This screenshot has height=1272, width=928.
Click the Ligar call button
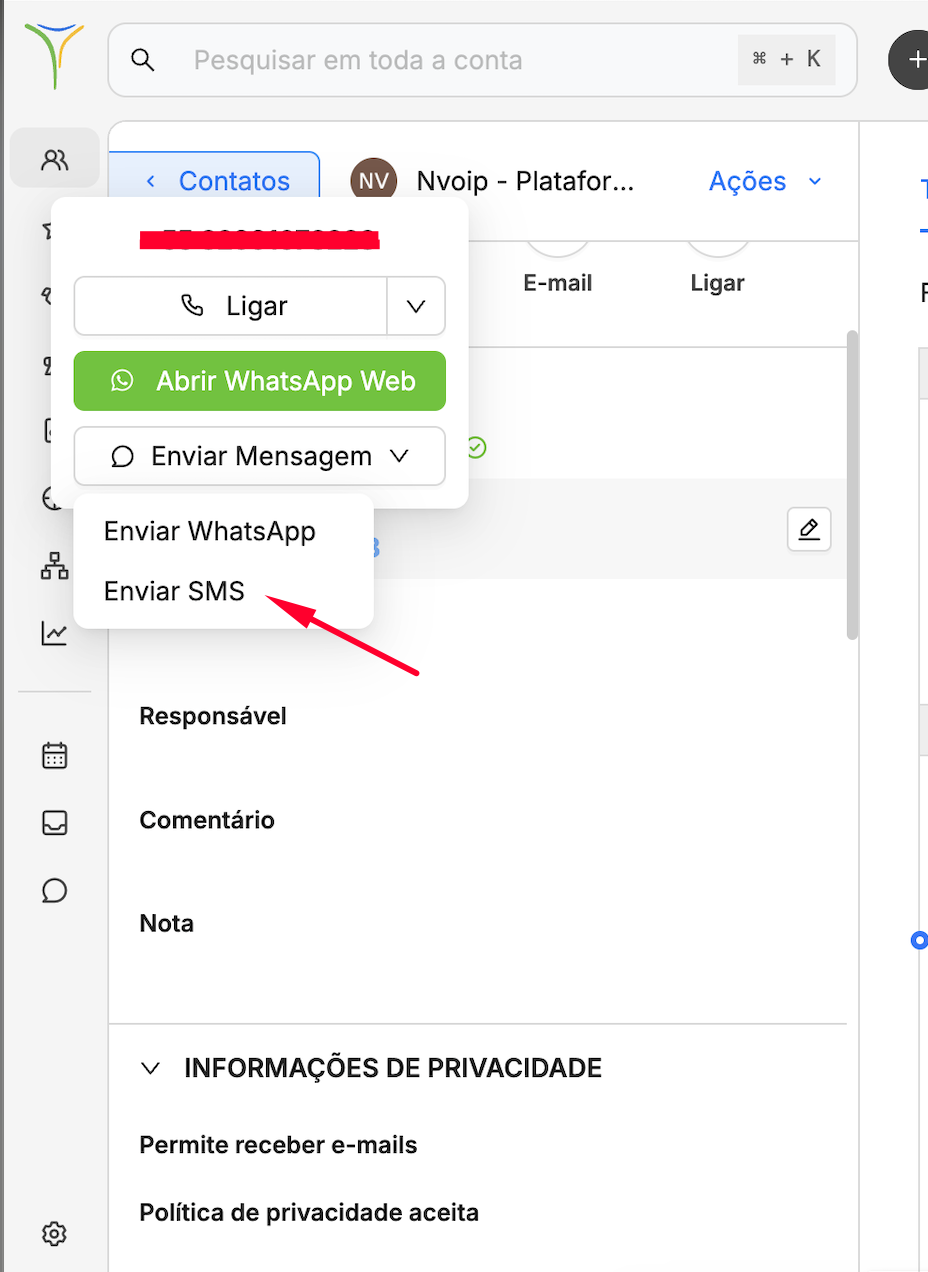pos(231,306)
